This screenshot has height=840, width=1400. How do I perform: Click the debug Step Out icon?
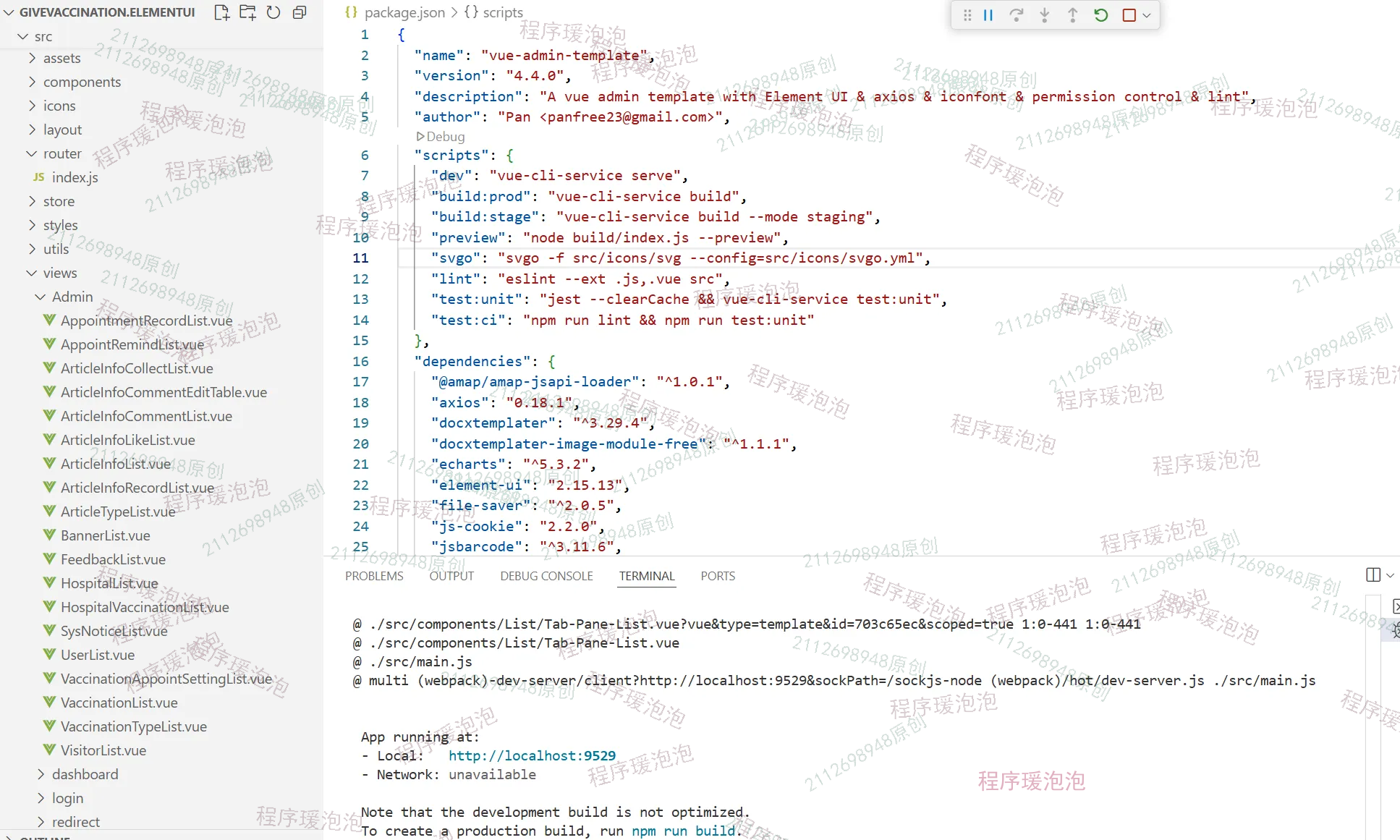click(1072, 15)
